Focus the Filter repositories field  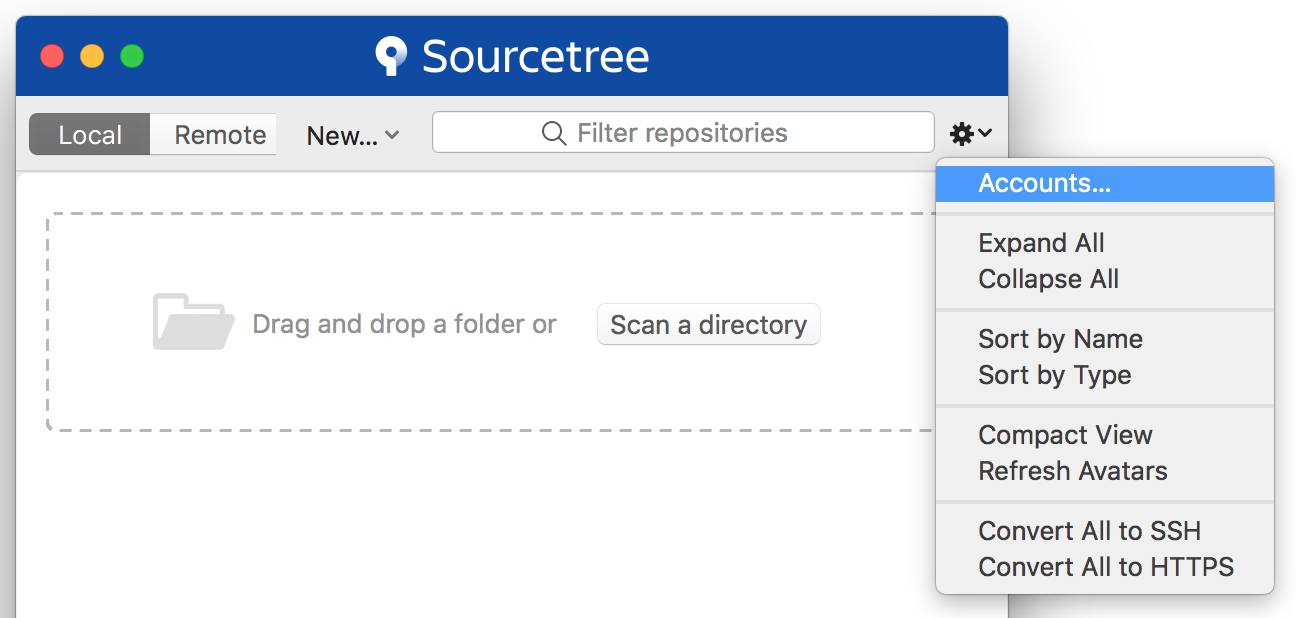(683, 132)
